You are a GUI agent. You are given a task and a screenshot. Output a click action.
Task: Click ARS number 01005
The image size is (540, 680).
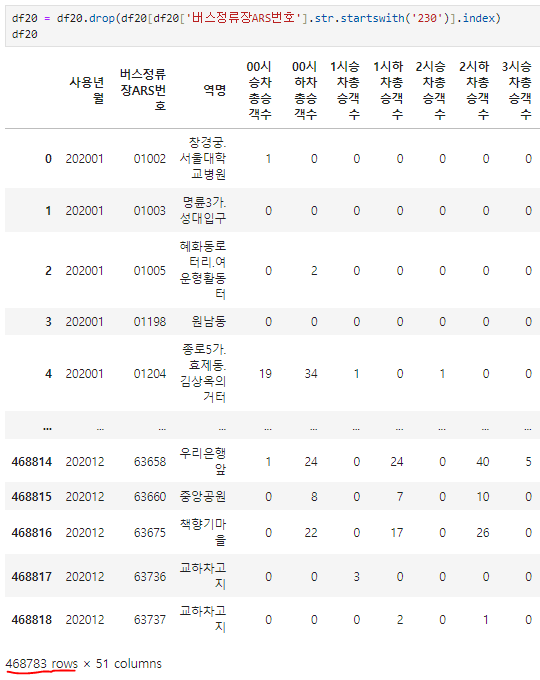(x=150, y=271)
